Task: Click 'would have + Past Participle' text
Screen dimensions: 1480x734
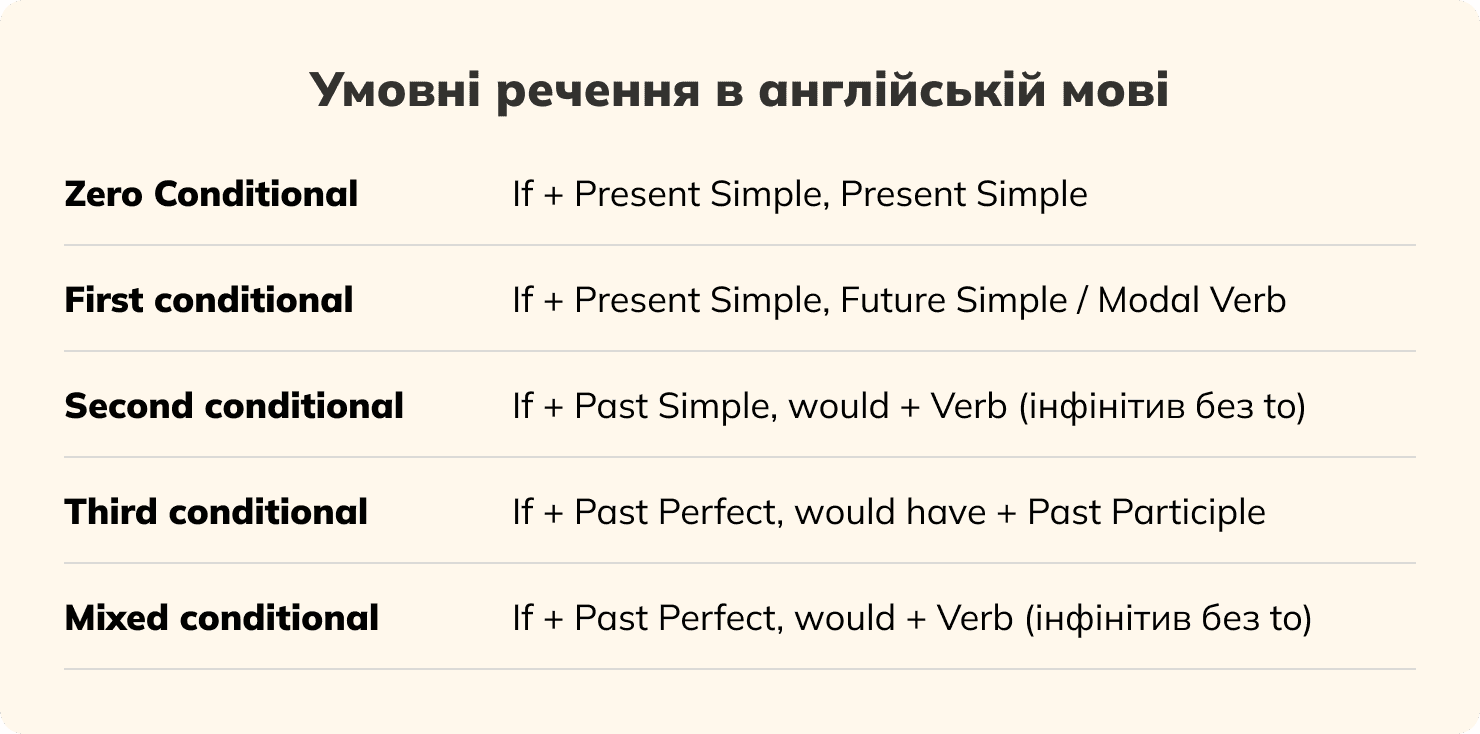Action: coord(1030,512)
